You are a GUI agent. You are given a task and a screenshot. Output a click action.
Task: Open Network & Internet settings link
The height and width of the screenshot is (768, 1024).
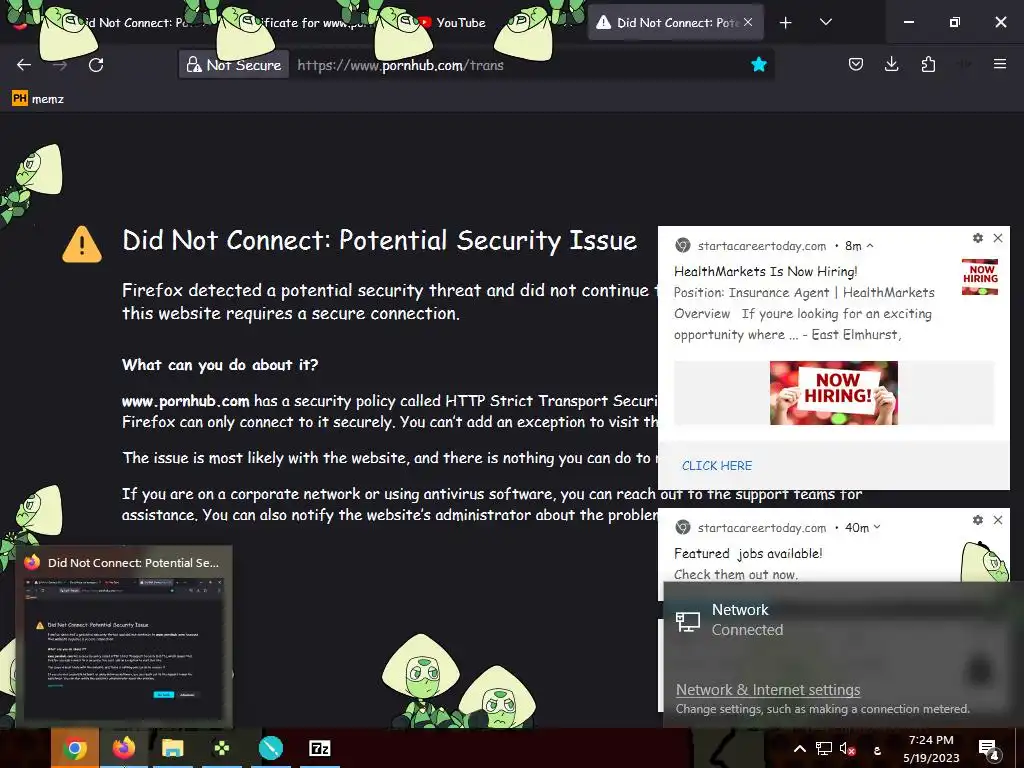point(768,690)
